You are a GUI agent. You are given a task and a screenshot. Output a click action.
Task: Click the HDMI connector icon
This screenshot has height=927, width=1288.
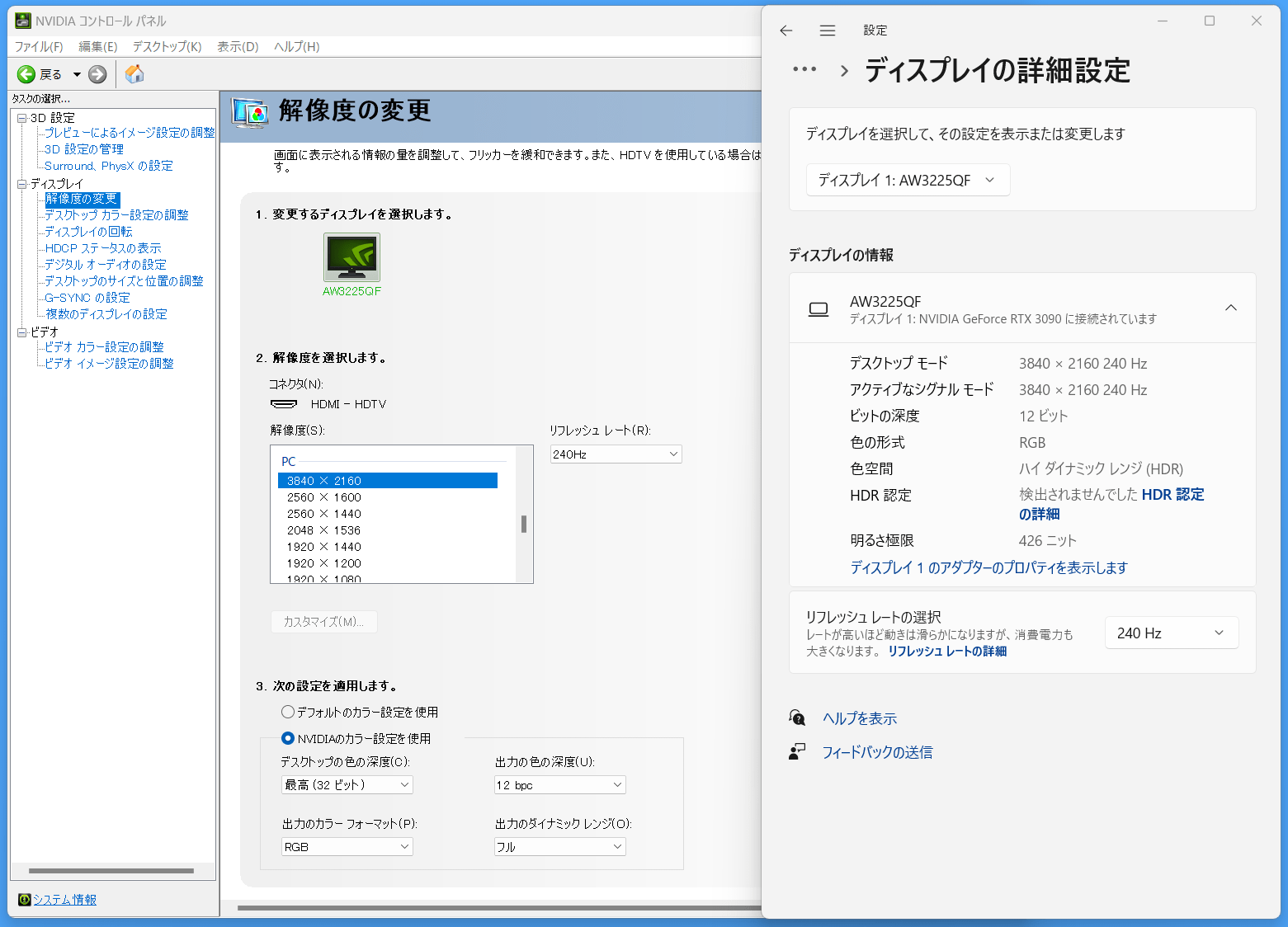[284, 404]
